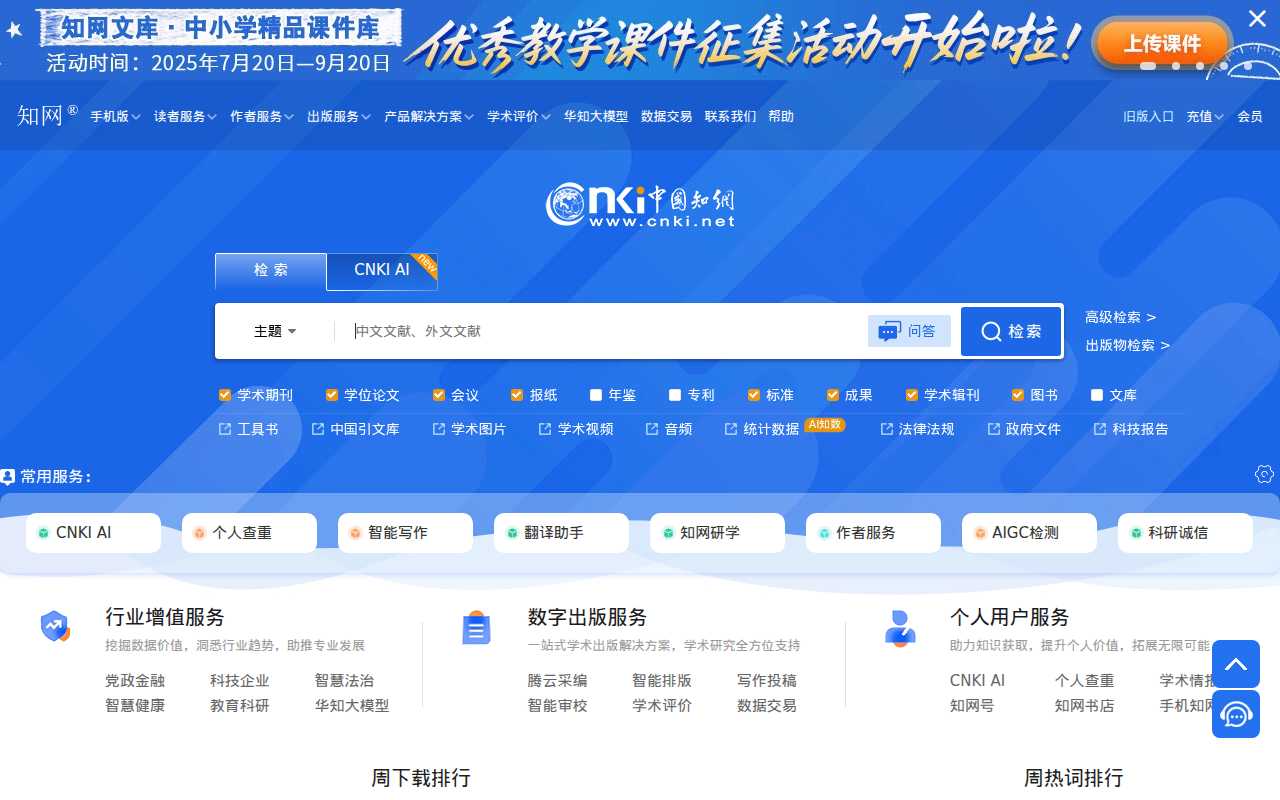Check the 年鉴 checkbox
Viewport: 1280px width, 800px height.
click(596, 395)
